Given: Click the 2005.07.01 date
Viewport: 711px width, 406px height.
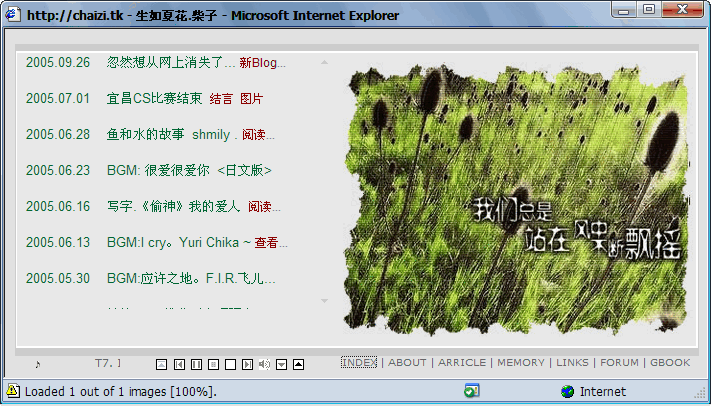Looking at the screenshot, I should tap(58, 98).
